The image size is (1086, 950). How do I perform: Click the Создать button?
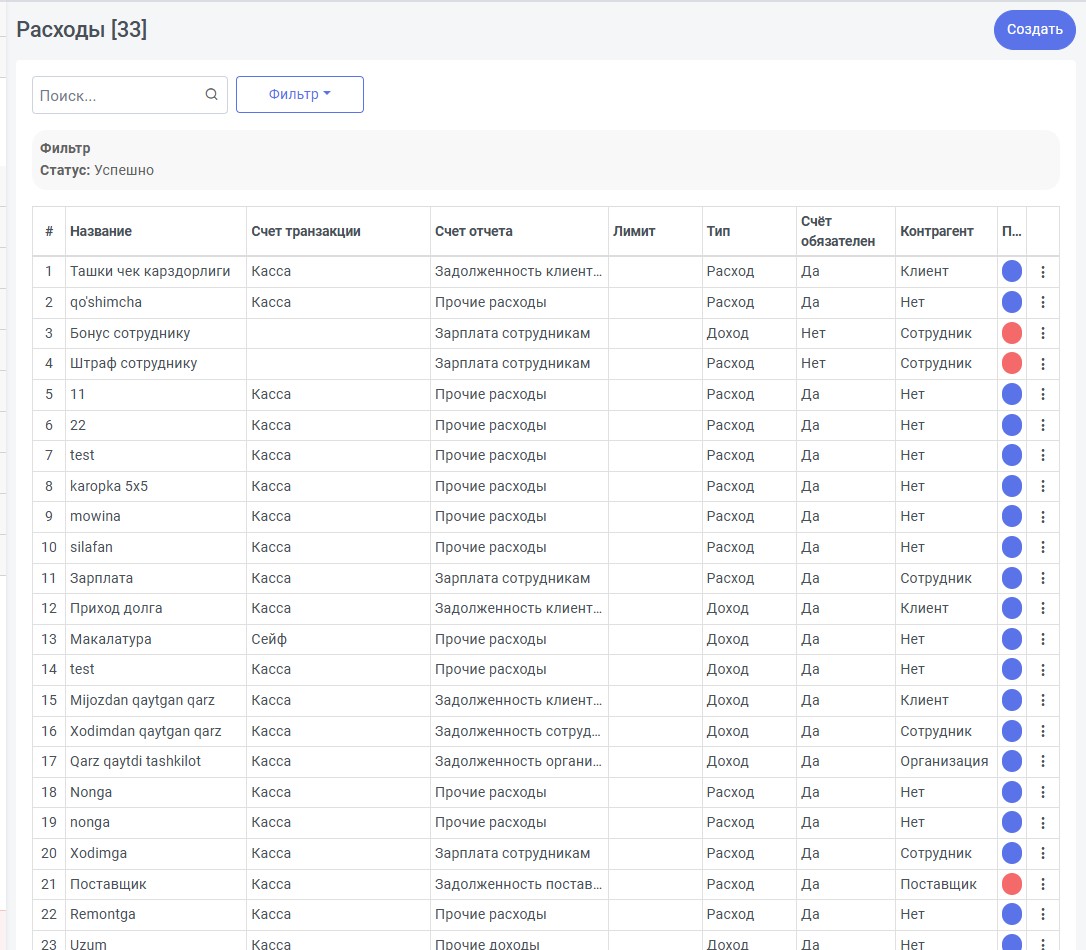tap(1034, 30)
